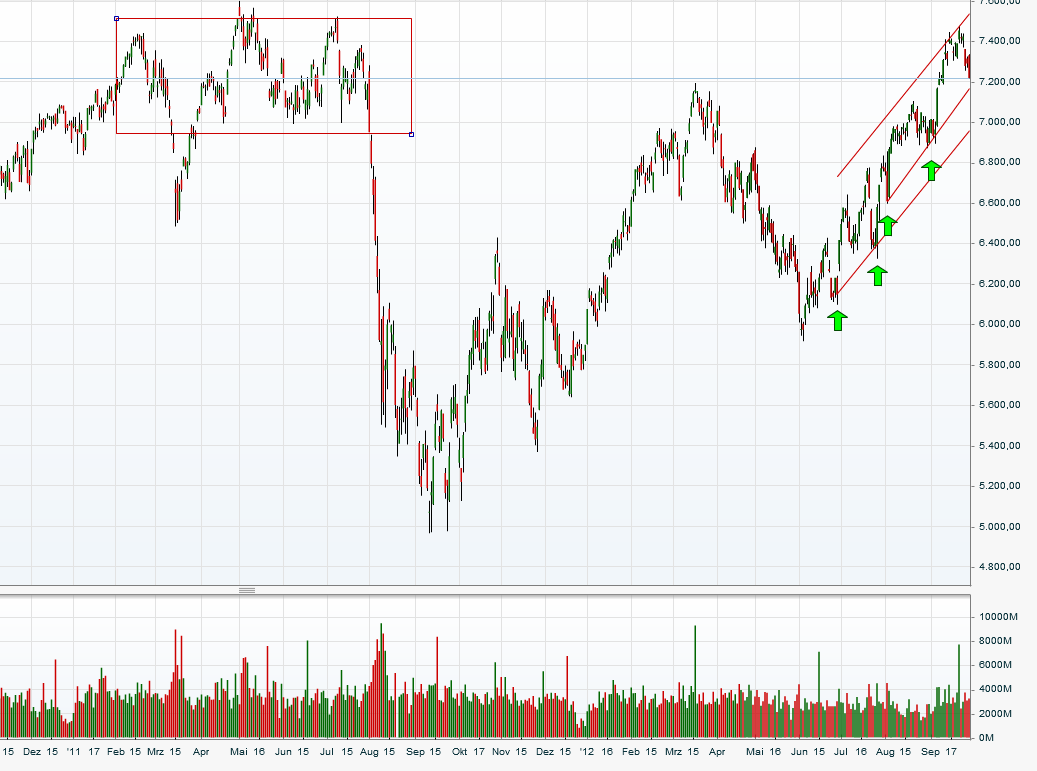The image size is (1037, 771).
Task: Click the 7.400,00 price axis label
Action: 999,41
